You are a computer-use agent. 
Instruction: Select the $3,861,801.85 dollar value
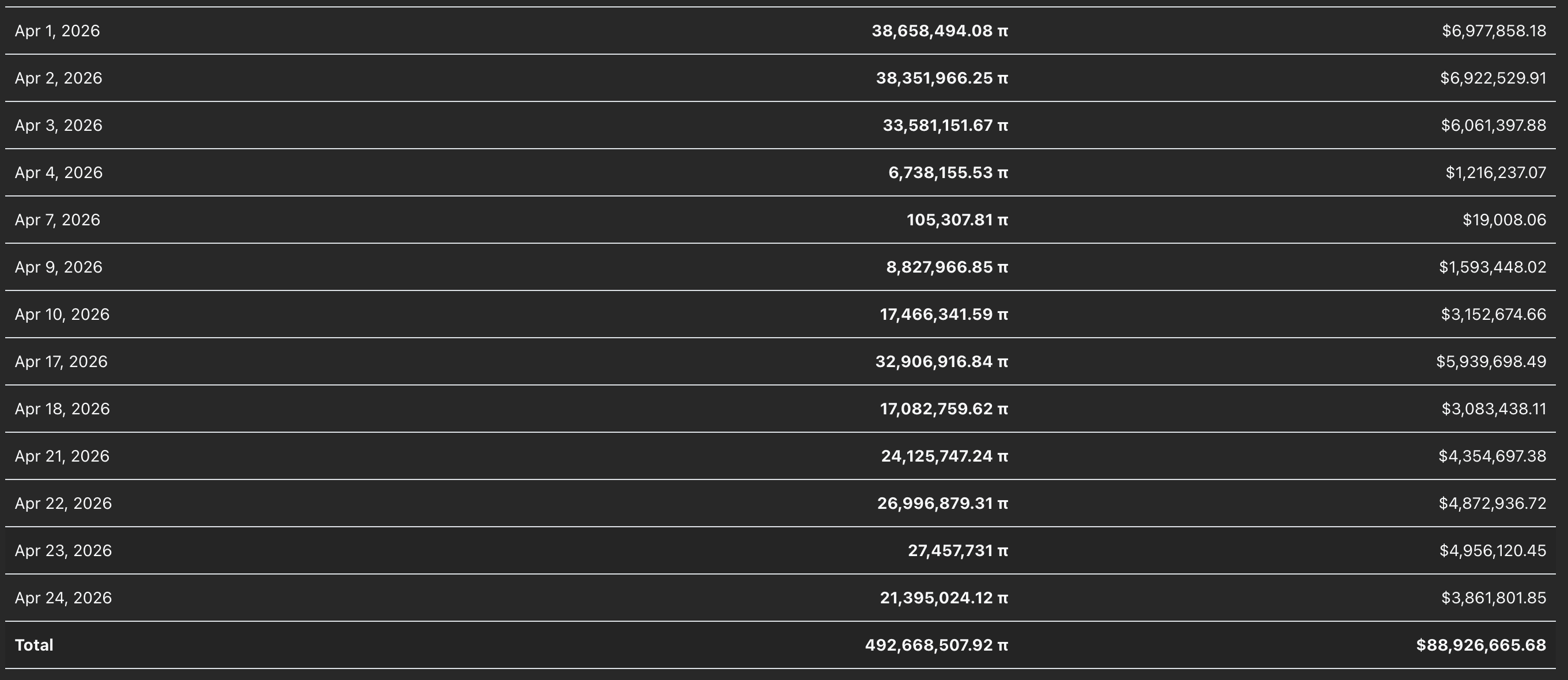pos(1493,598)
